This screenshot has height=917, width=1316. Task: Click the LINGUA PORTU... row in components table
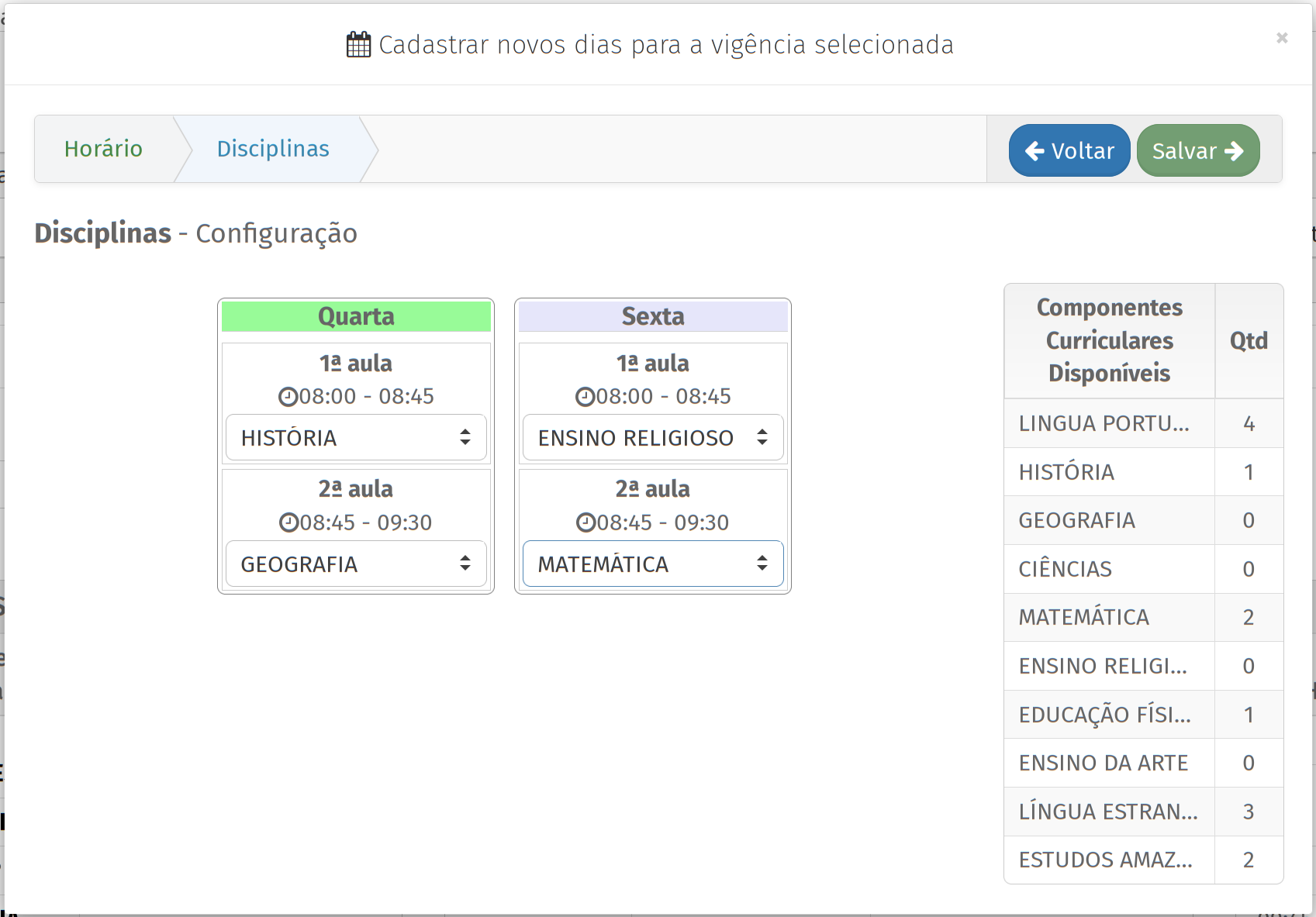tap(1104, 423)
